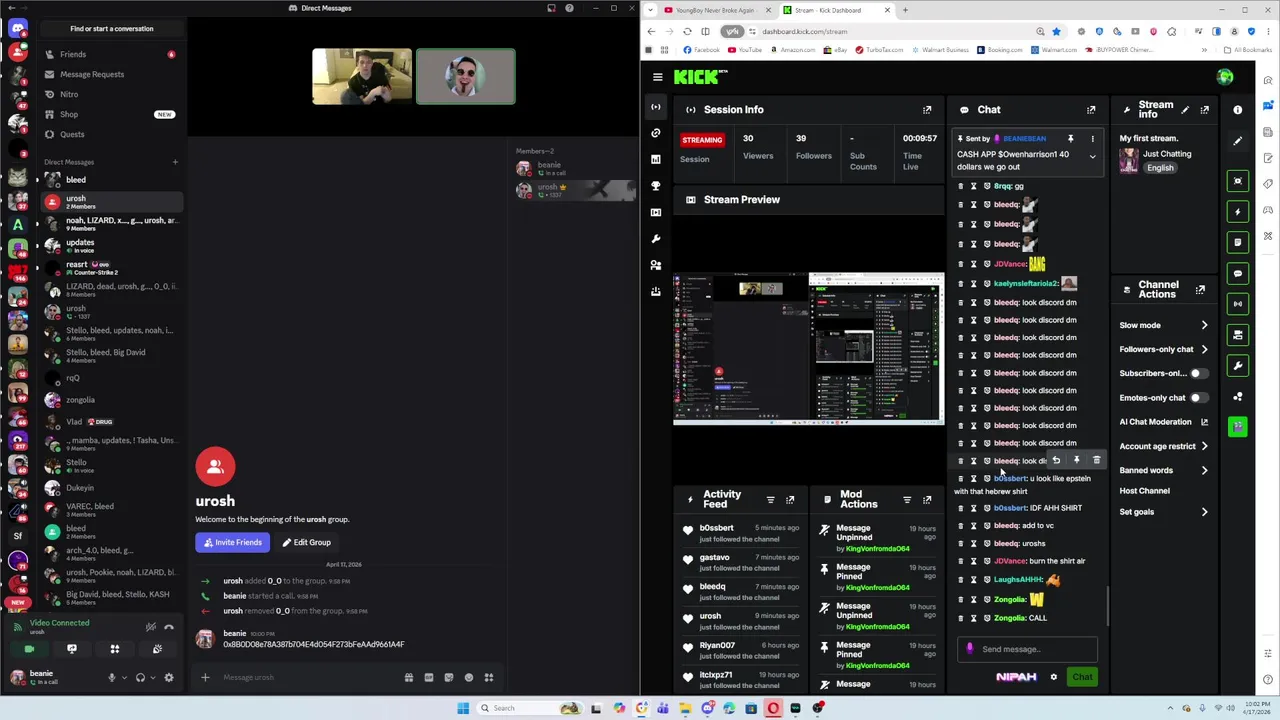The width and height of the screenshot is (1280, 720).
Task: Open the Kick sidebar wrench settings icon
Action: (x=655, y=239)
